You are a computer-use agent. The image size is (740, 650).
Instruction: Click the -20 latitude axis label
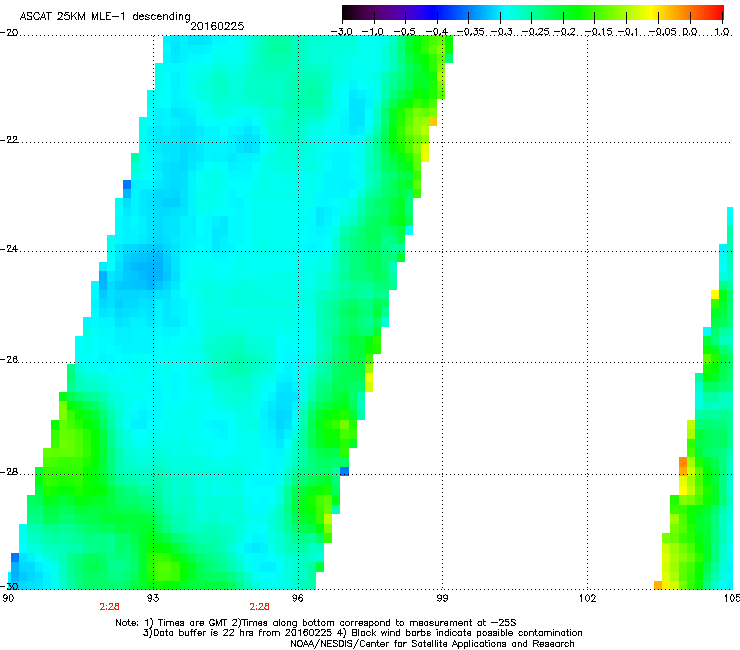click(9, 32)
